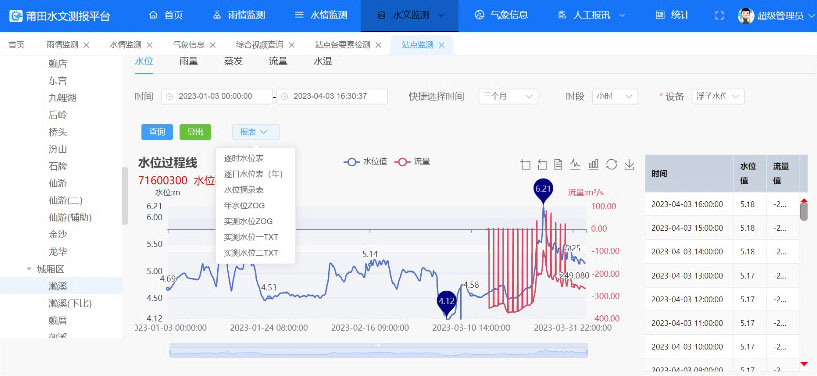The width and height of the screenshot is (817, 376).
Task: Click the clock icon in start time field
Action: [169, 97]
